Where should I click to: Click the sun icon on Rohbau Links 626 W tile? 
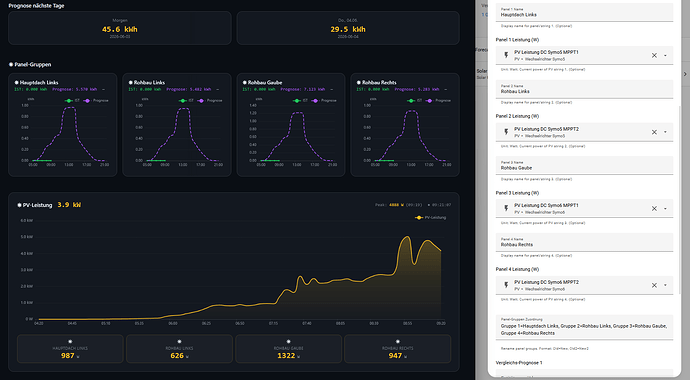click(x=179, y=341)
